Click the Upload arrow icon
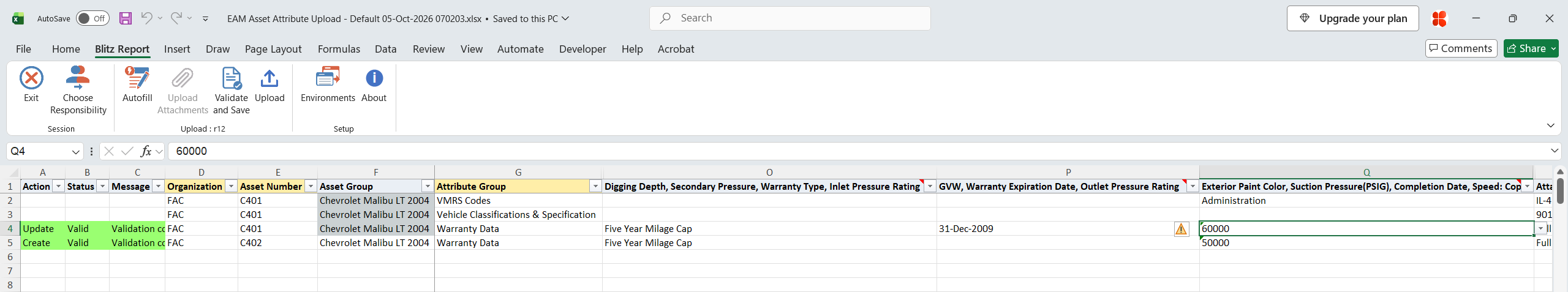Screen dimensions: 1568x292 point(269,78)
